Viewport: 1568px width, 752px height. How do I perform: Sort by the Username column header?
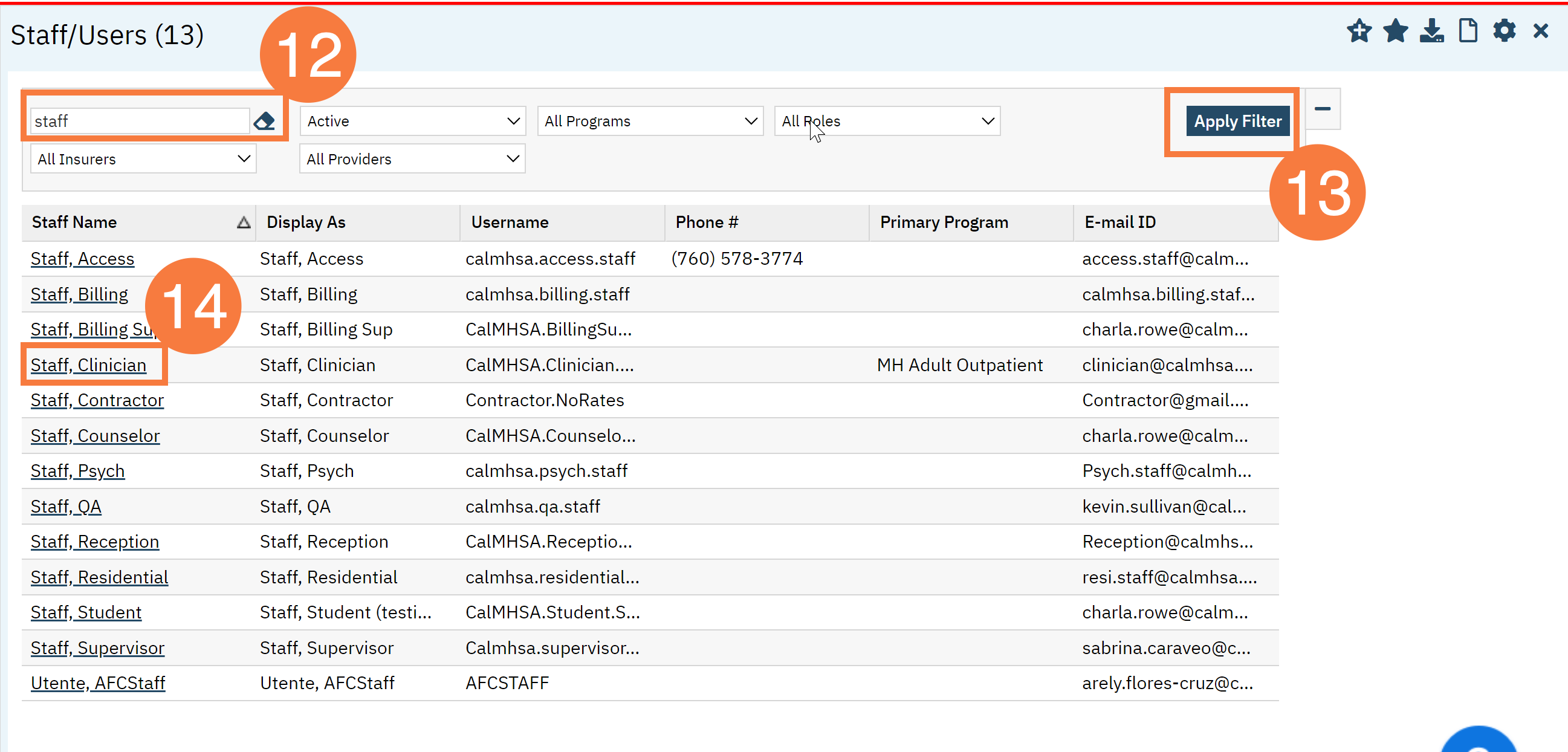click(510, 222)
